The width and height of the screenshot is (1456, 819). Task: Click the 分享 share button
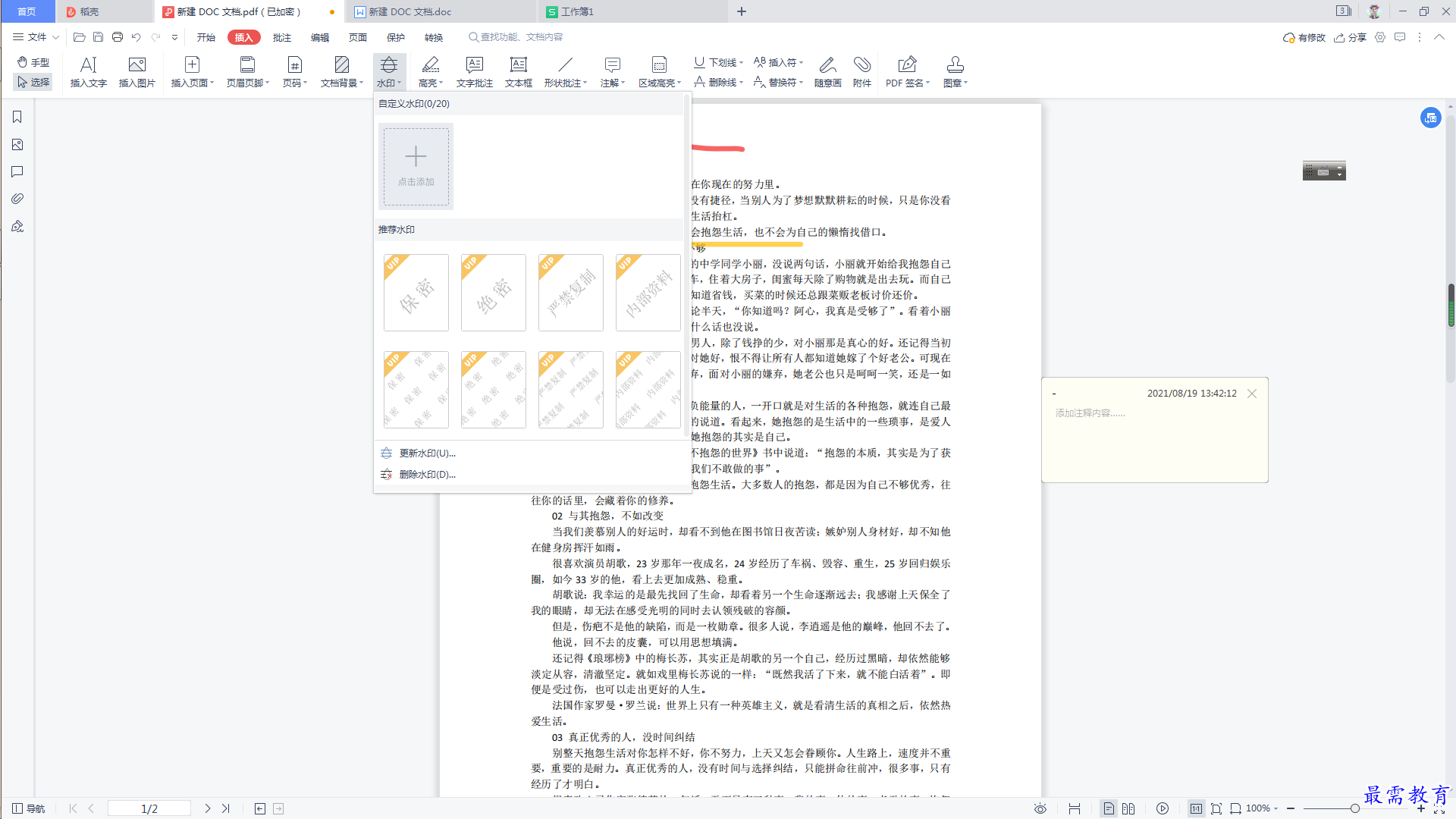[x=1350, y=37]
